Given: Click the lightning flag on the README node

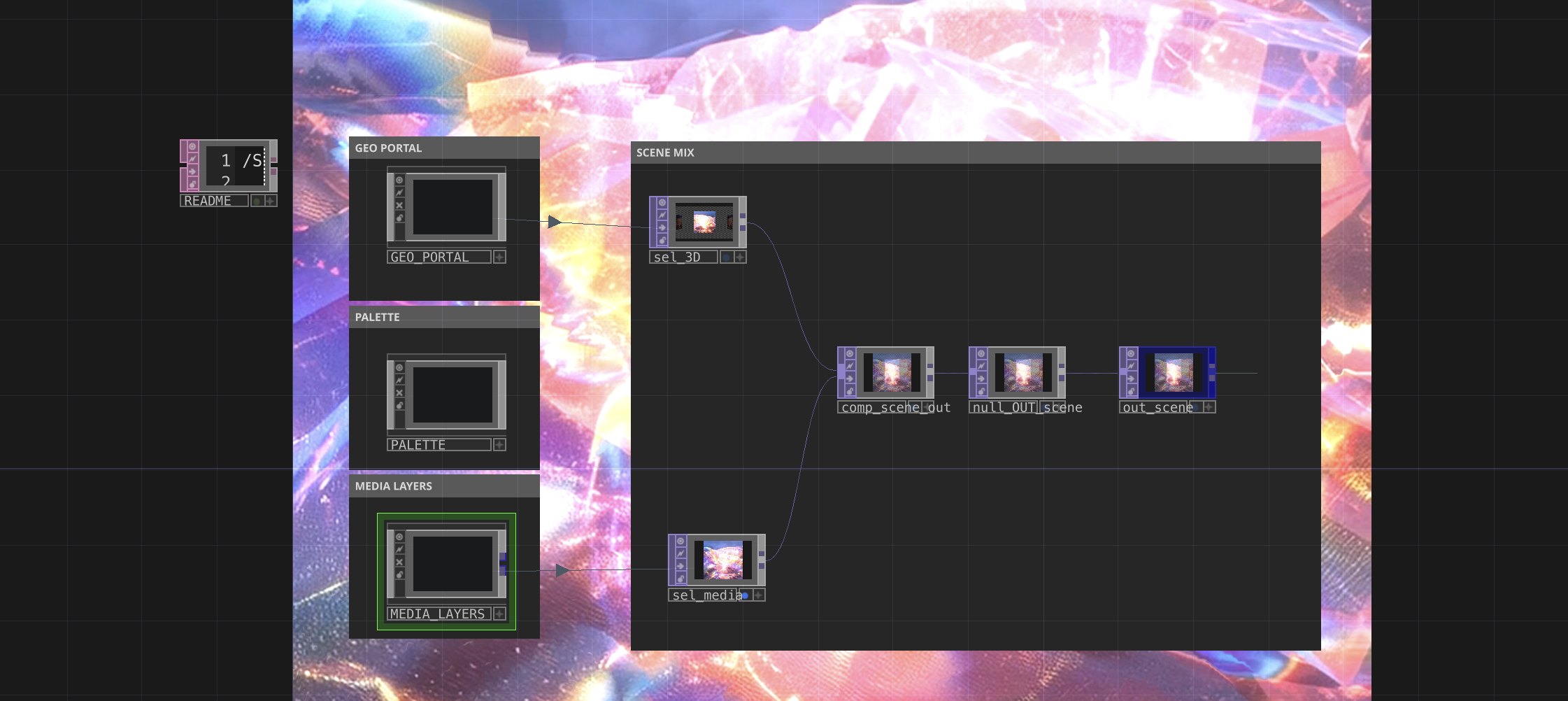Looking at the screenshot, I should tap(192, 158).
